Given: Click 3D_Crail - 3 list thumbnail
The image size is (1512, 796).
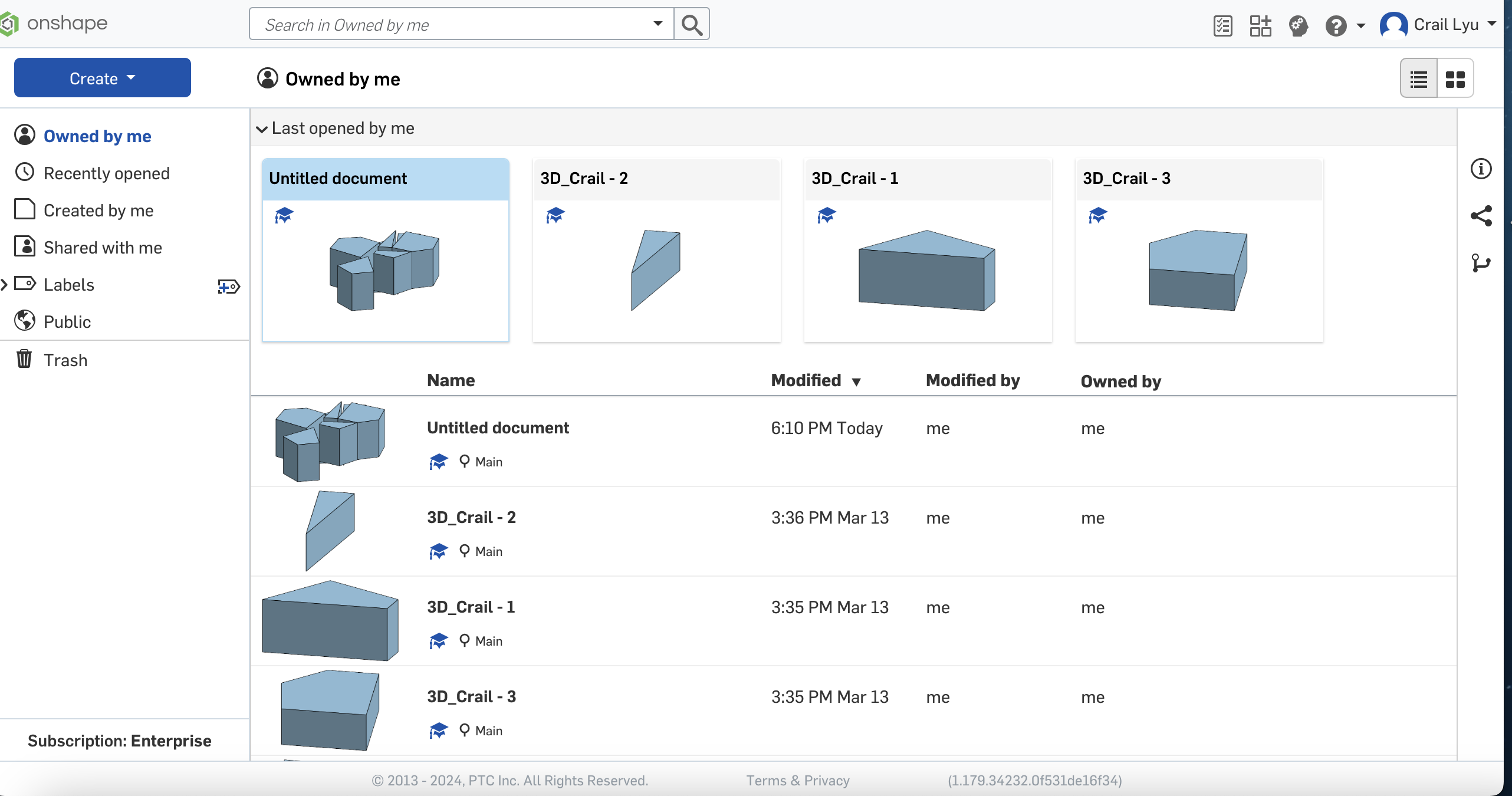Looking at the screenshot, I should pyautogui.click(x=330, y=710).
